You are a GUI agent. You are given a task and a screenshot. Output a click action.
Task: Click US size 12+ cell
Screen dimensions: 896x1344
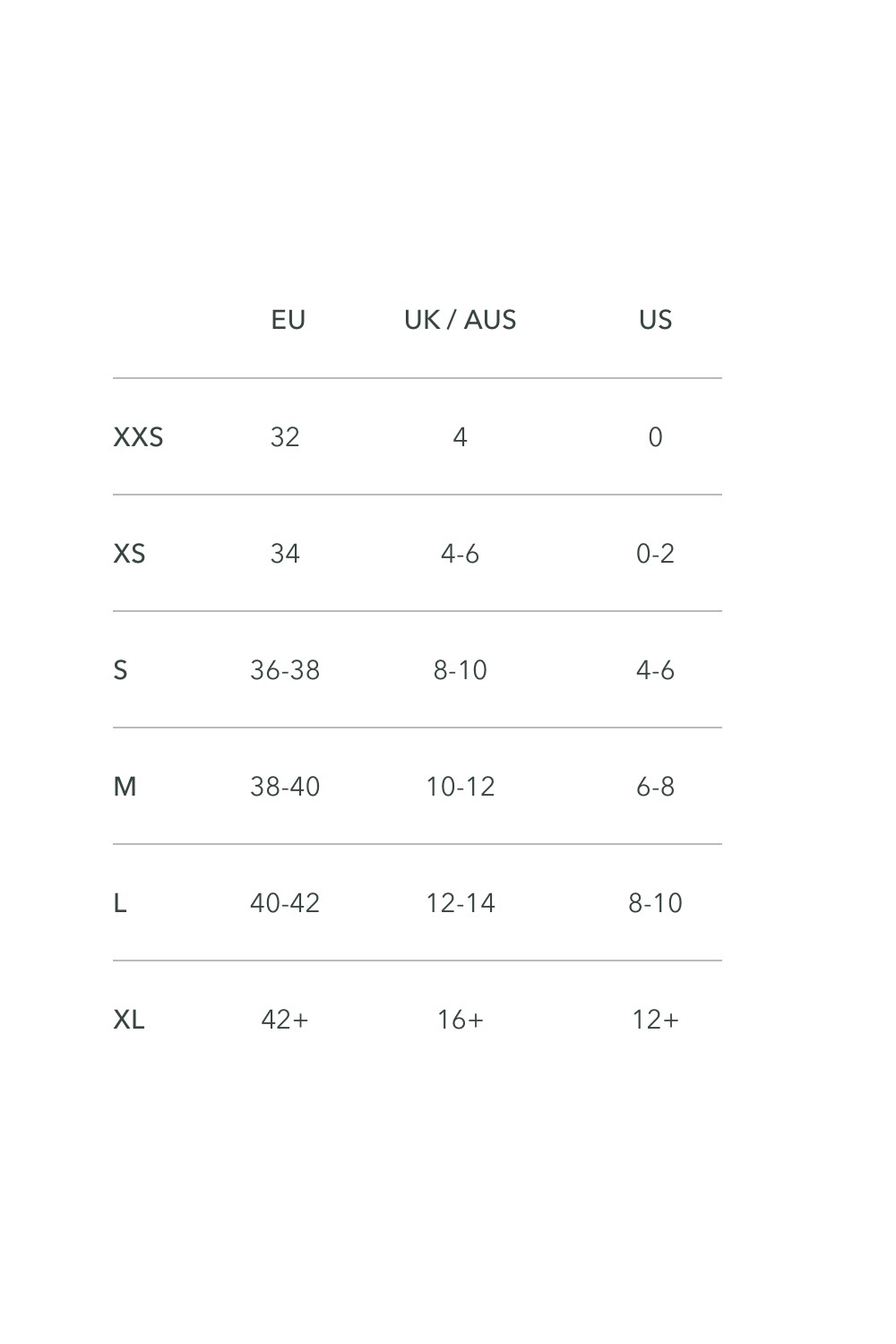tap(655, 1020)
